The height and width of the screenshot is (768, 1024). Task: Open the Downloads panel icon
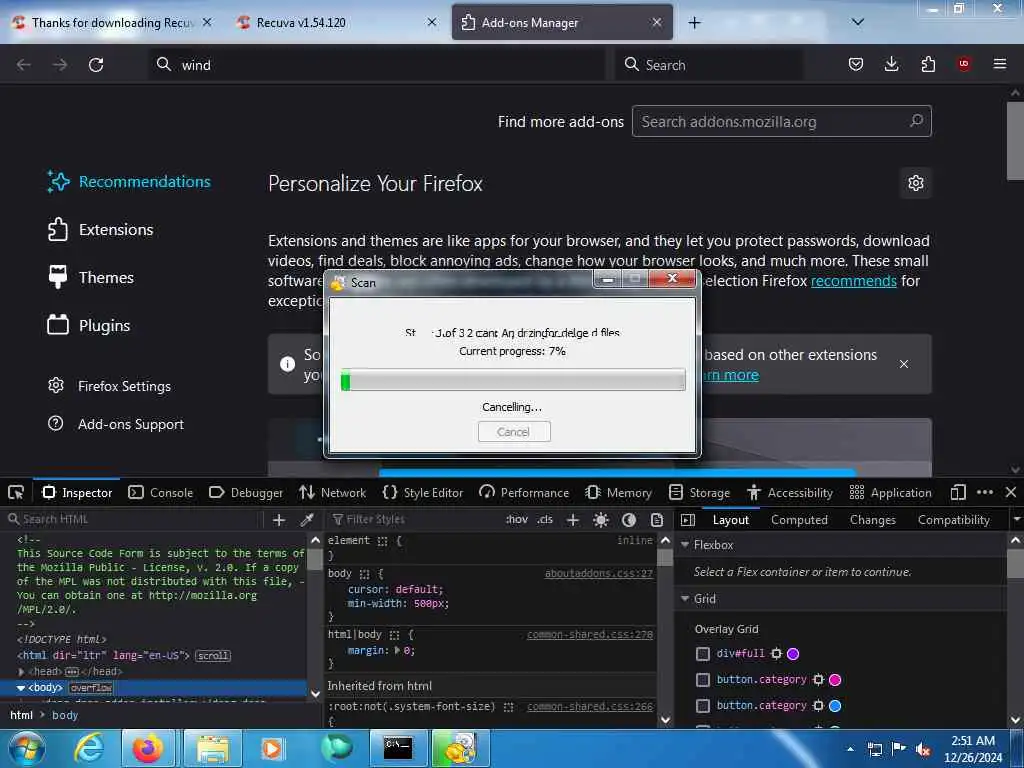click(x=891, y=64)
